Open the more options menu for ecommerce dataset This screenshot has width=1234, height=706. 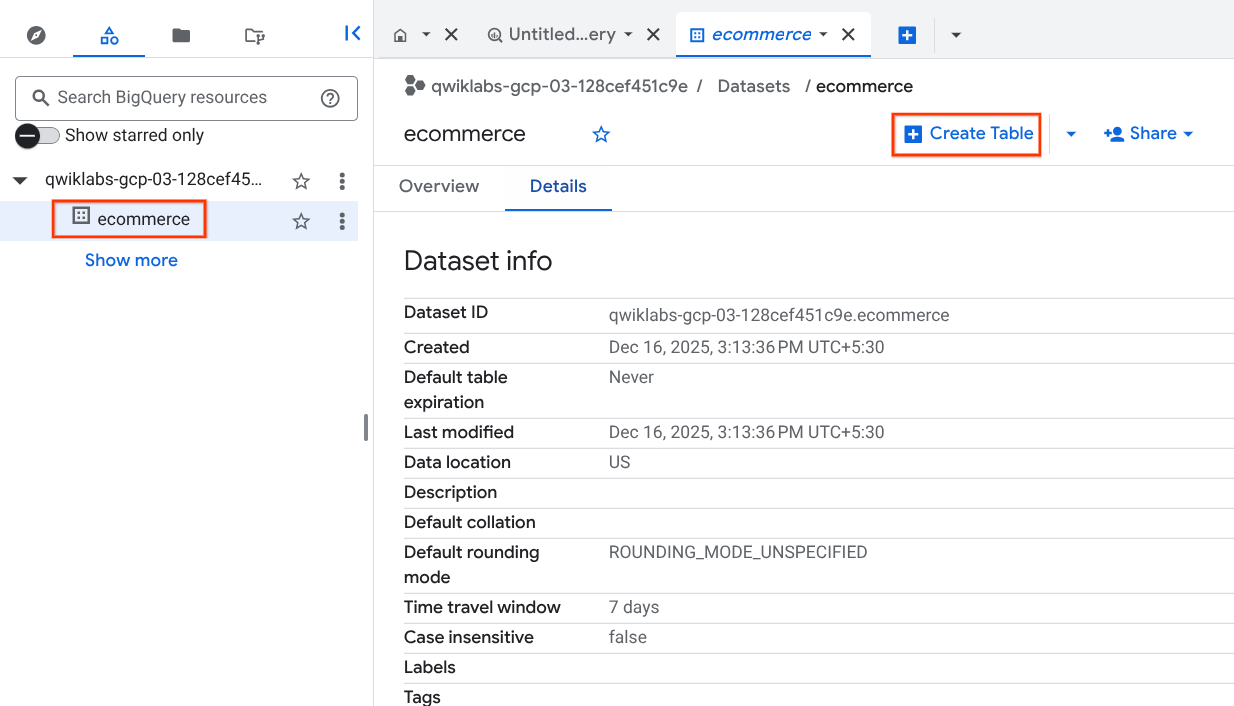(342, 221)
